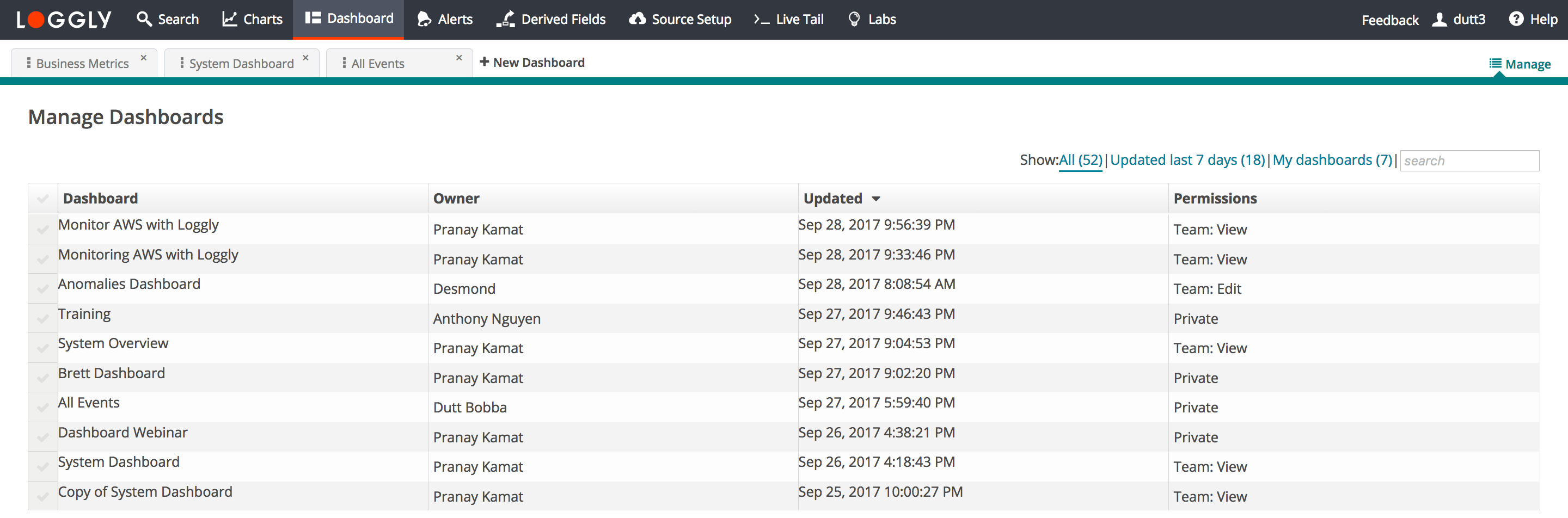Screen dimensions: 1568x518
Task: Toggle the Updated column sort arrow
Action: (x=877, y=198)
